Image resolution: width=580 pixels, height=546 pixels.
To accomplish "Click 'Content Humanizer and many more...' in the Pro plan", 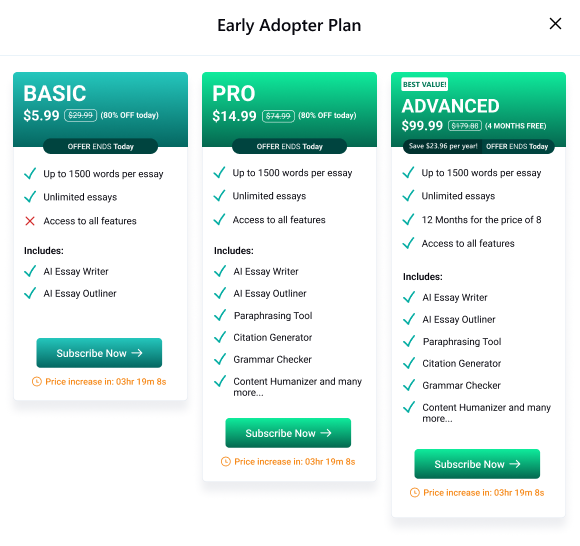I will tap(297, 387).
